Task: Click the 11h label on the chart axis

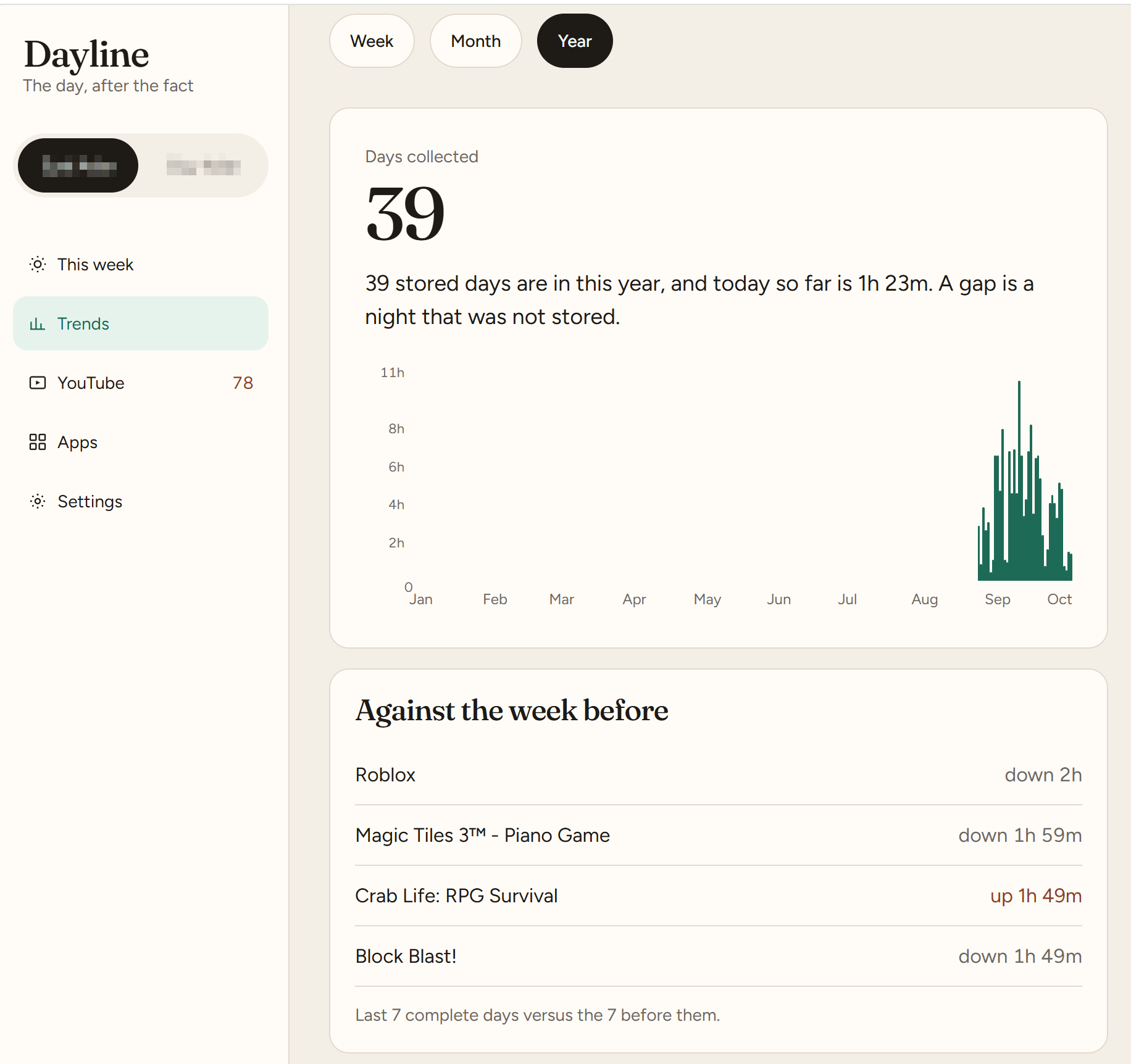Action: [x=393, y=373]
